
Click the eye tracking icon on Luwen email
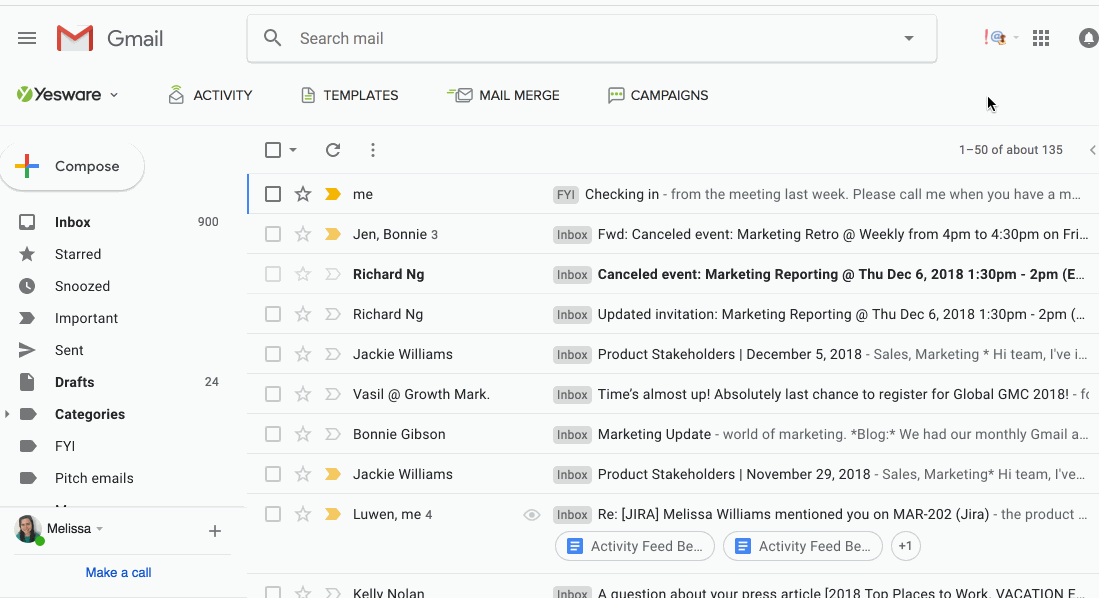[532, 514]
